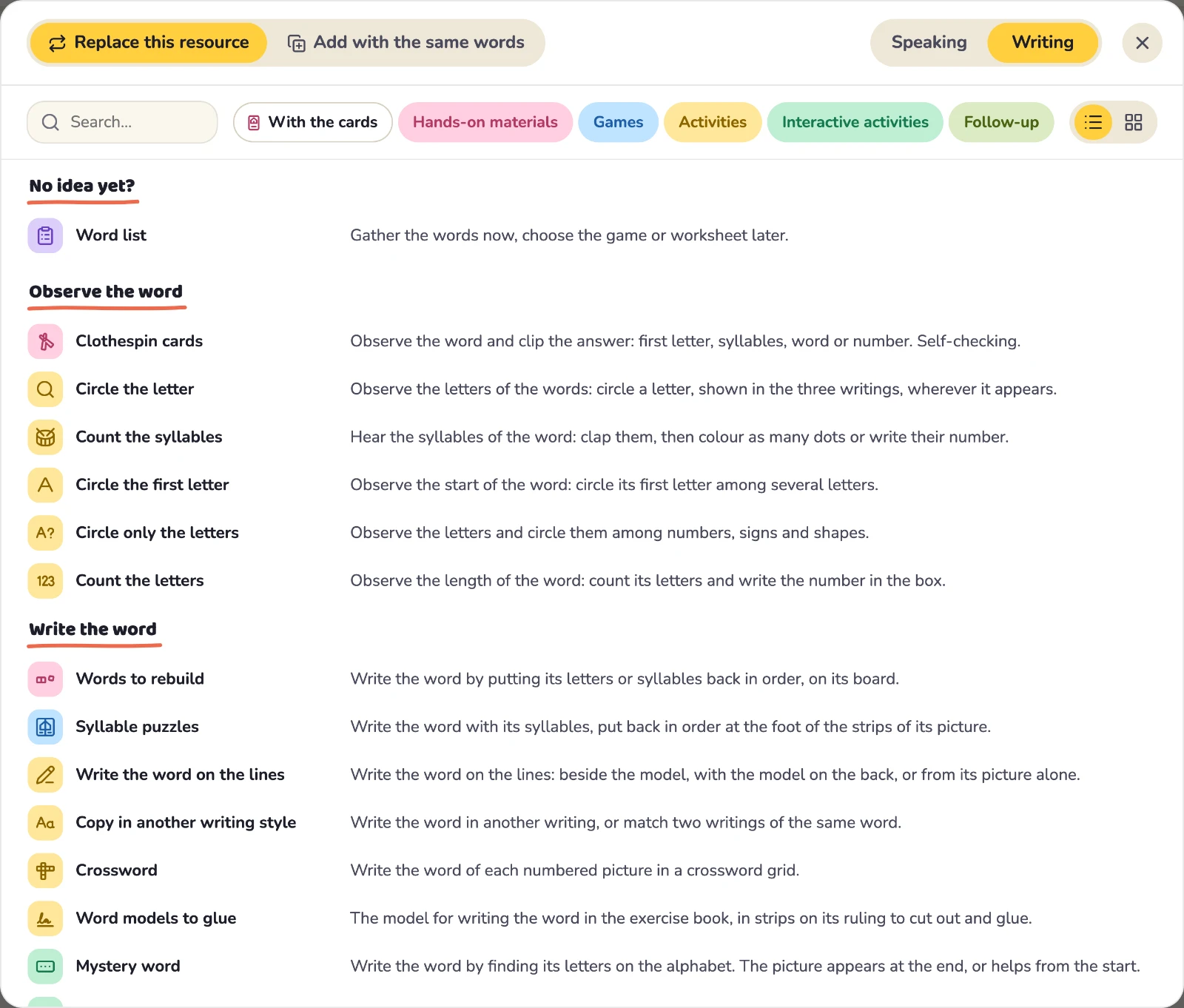This screenshot has width=1184, height=1008.
Task: Pick the Word models to glue icon
Action: point(45,918)
